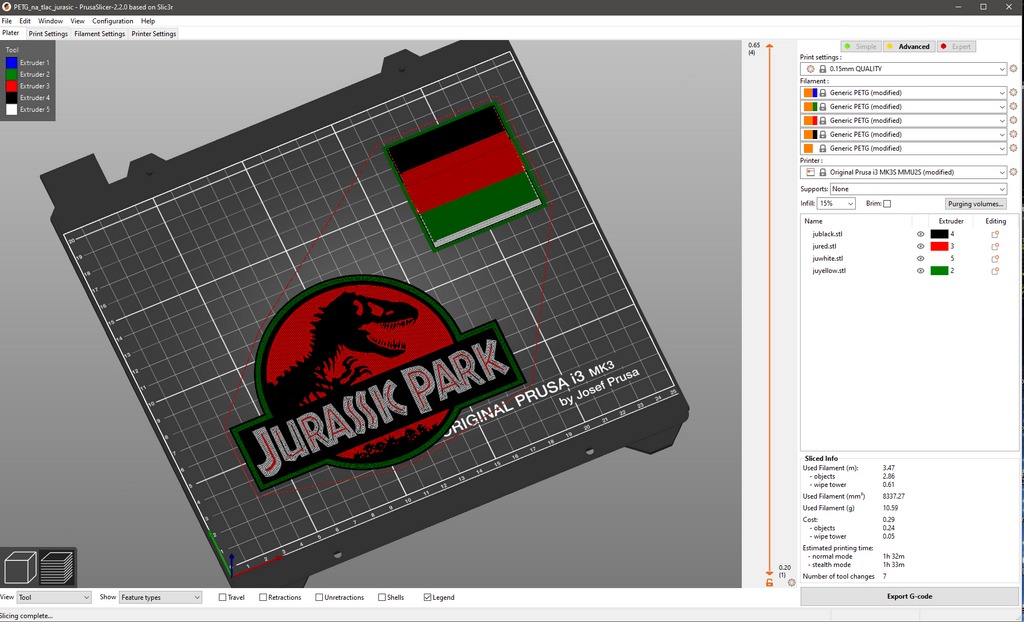Open Original Prusa i3 MK3S MMU2S printer dropdown
This screenshot has width=1024, height=622.
(904, 172)
